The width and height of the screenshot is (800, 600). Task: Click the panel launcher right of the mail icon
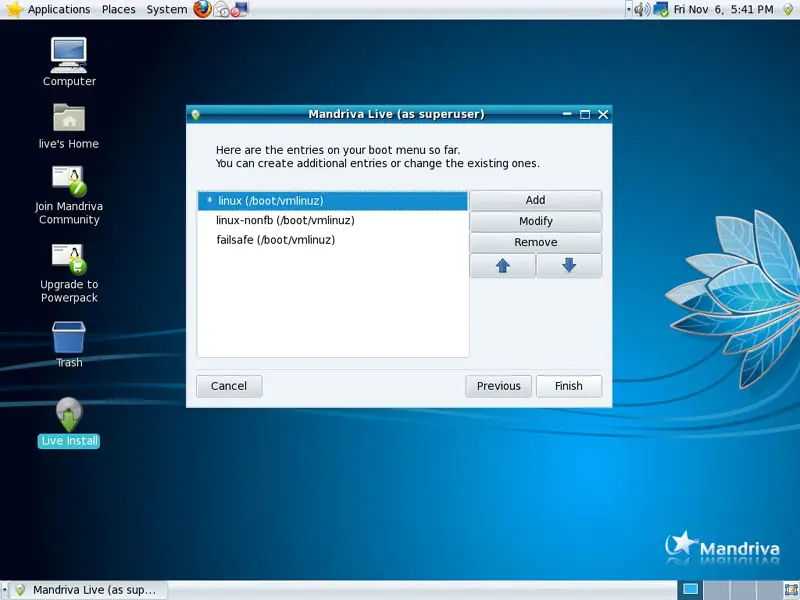tap(239, 9)
